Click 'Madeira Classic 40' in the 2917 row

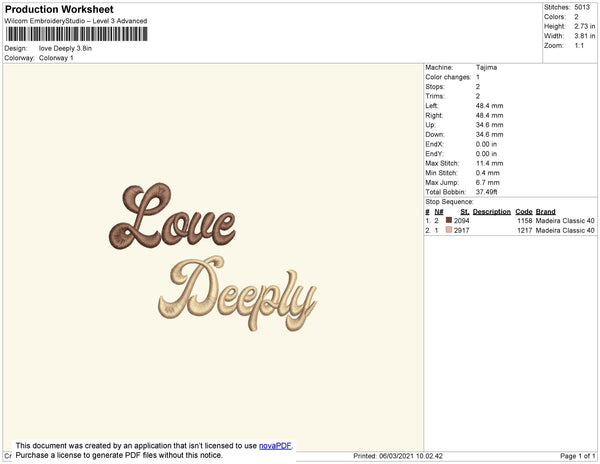(565, 230)
